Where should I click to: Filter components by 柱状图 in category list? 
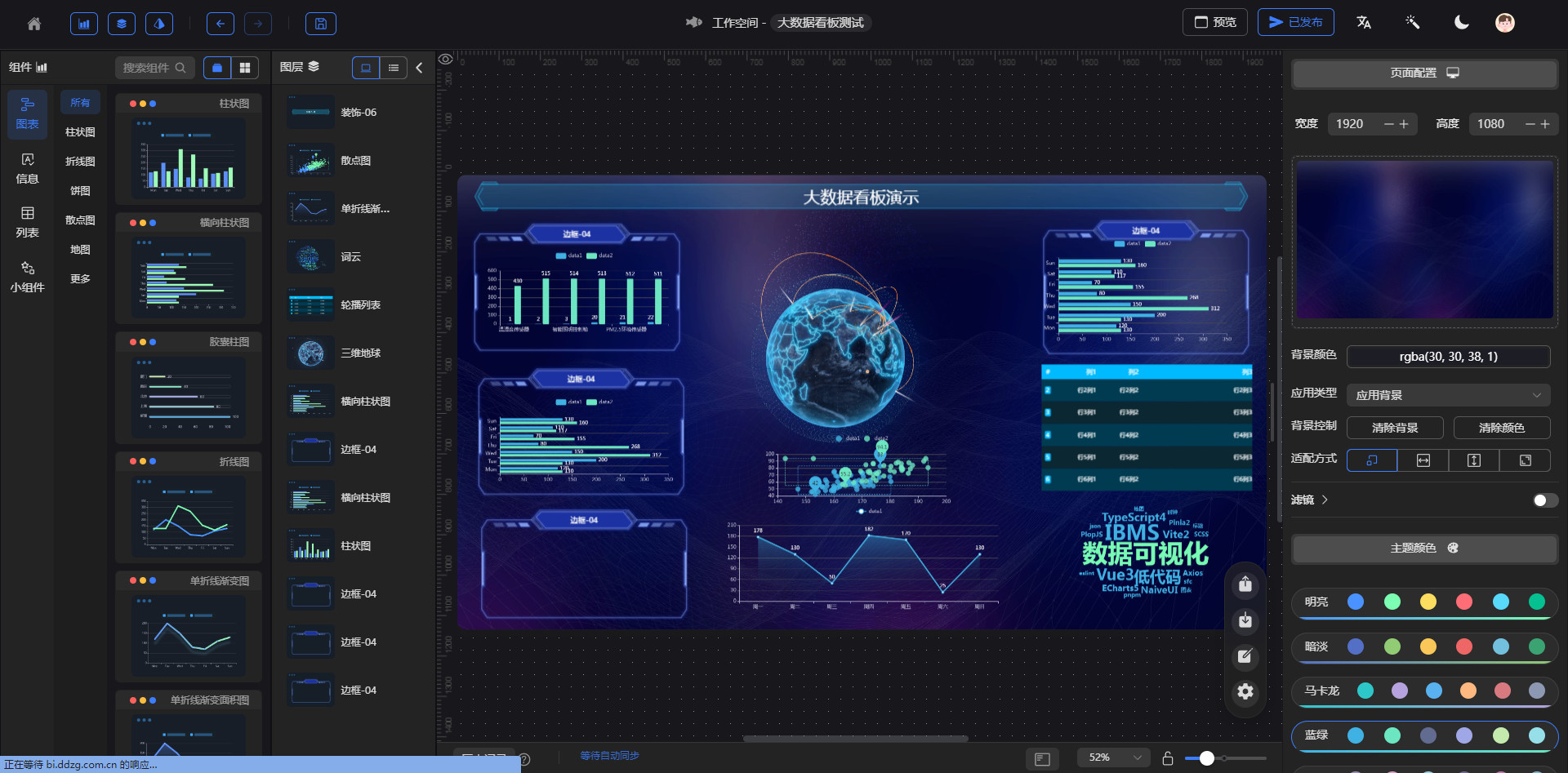click(80, 132)
